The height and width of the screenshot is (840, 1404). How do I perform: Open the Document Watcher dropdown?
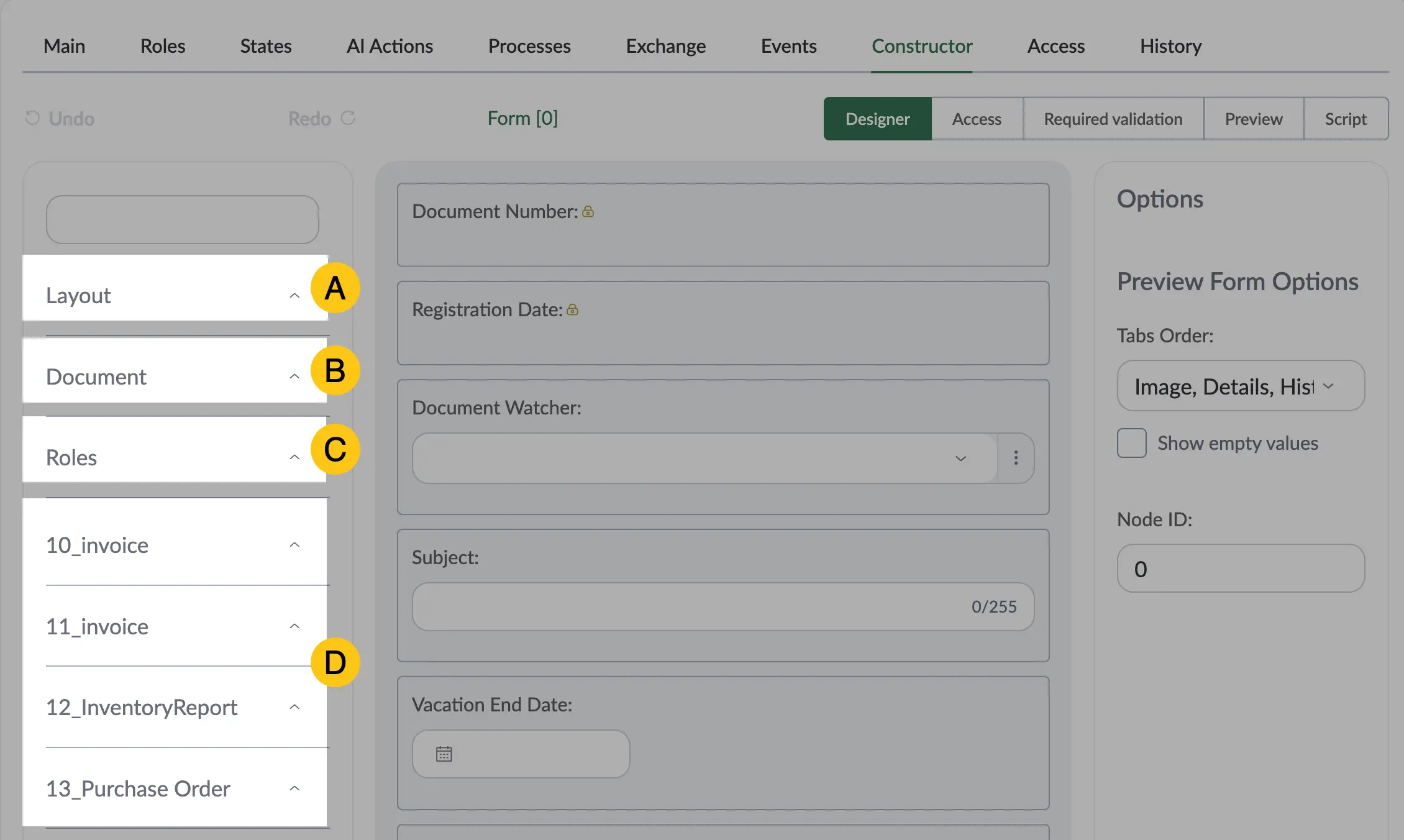705,458
